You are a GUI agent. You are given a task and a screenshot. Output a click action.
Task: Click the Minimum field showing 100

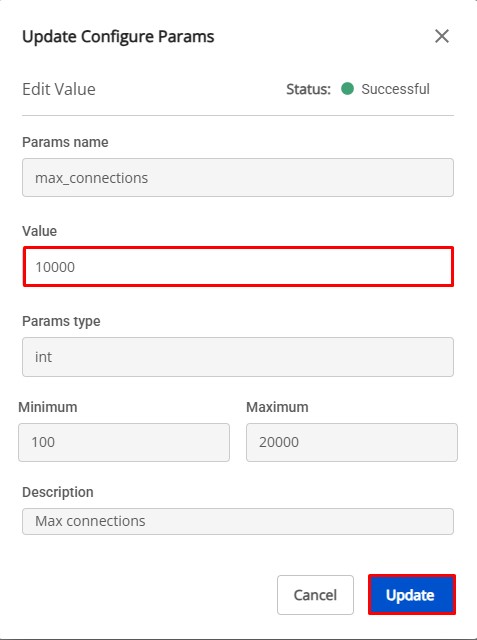(x=124, y=442)
